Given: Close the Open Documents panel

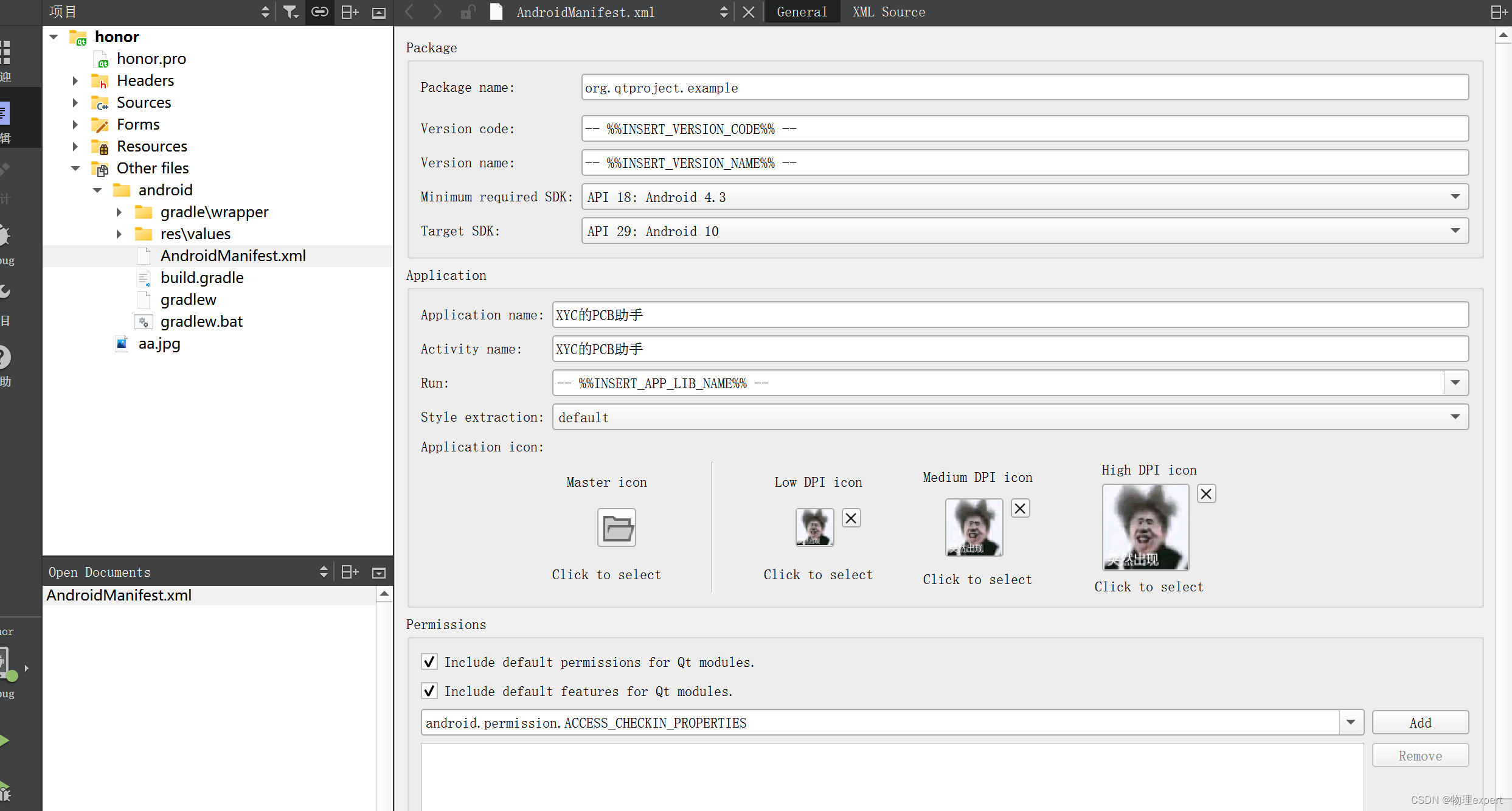Looking at the screenshot, I should 379,573.
